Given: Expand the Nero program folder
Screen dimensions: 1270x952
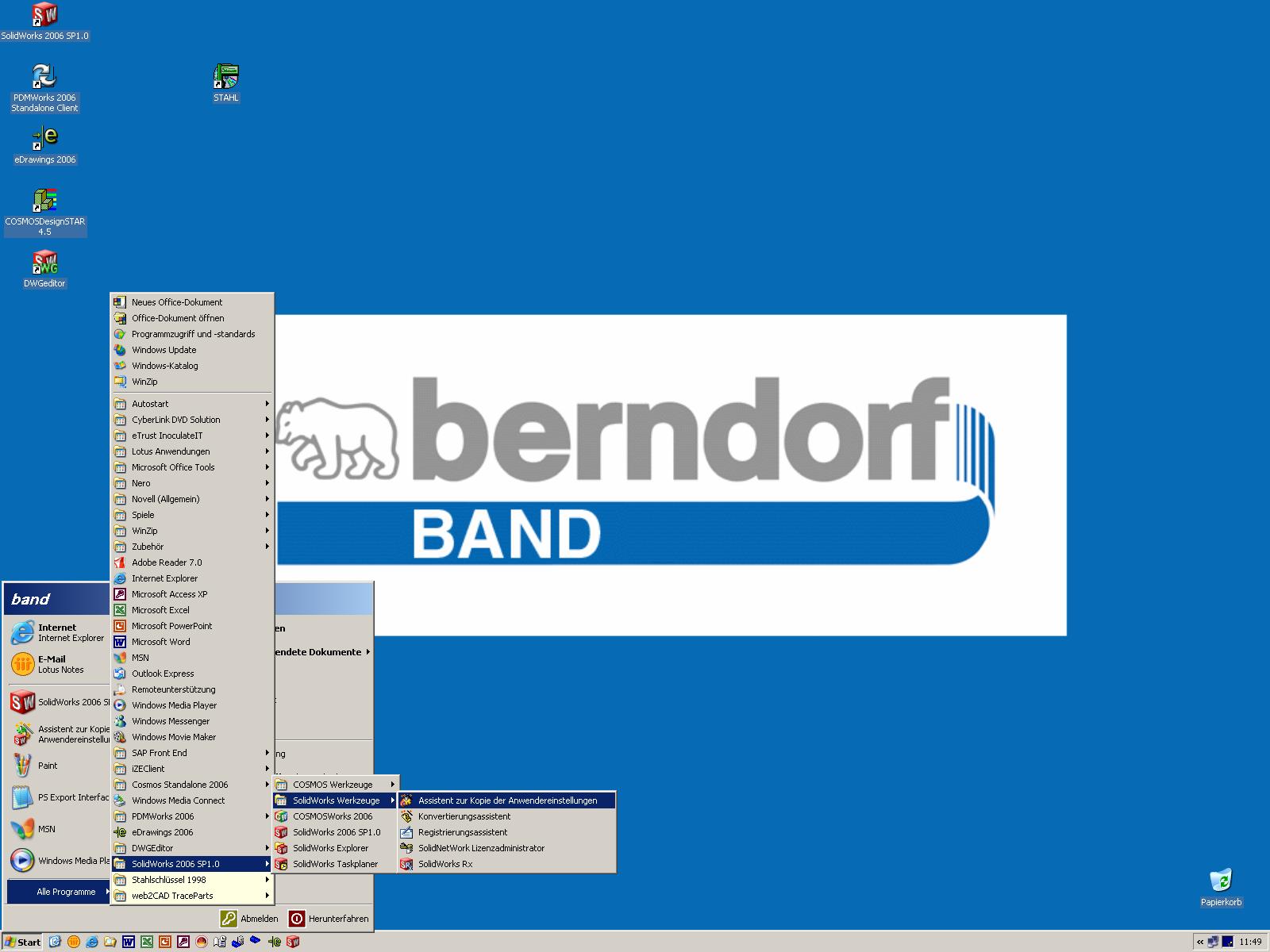Looking at the screenshot, I should click(x=192, y=483).
